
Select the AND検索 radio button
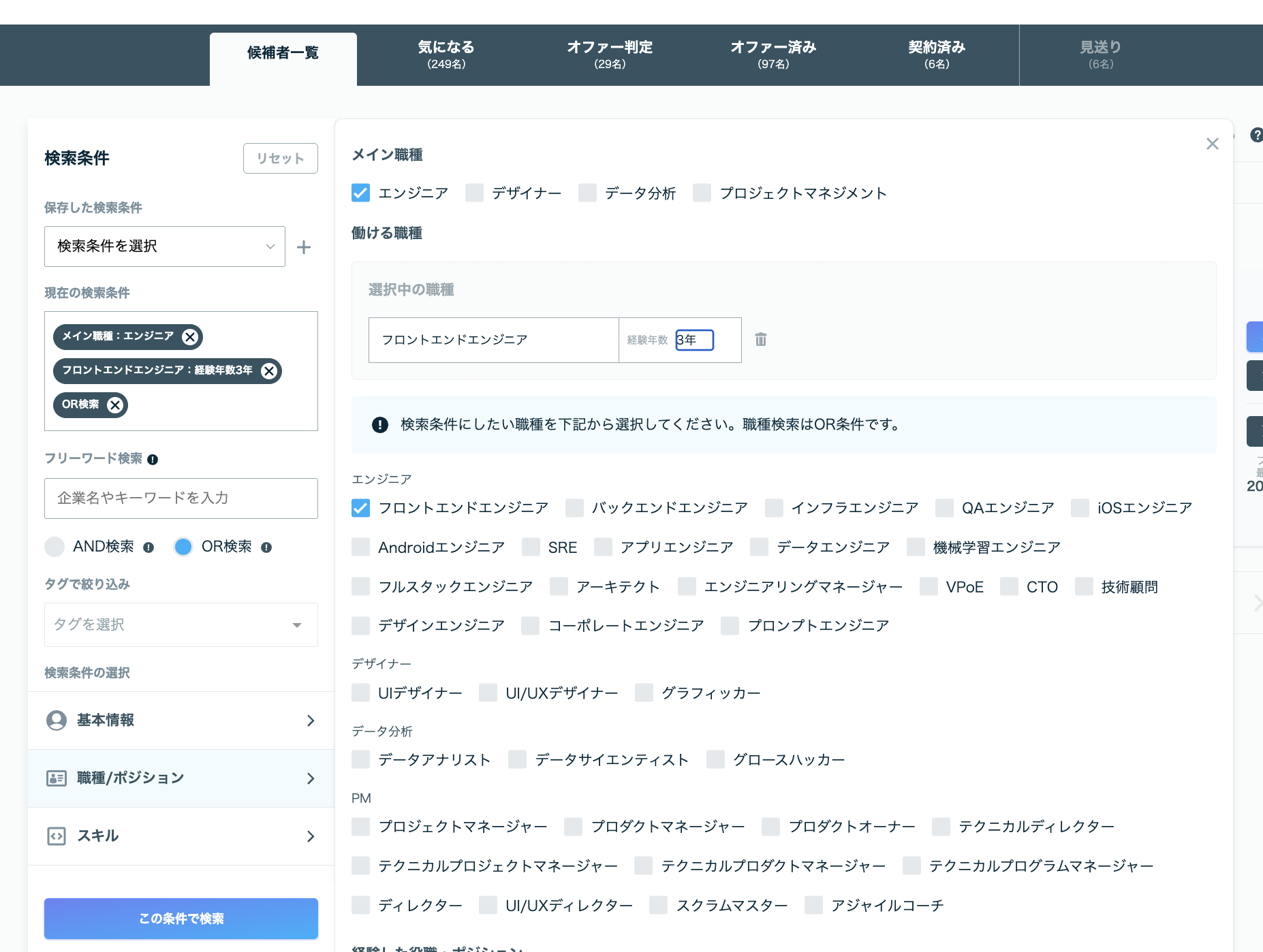[54, 547]
